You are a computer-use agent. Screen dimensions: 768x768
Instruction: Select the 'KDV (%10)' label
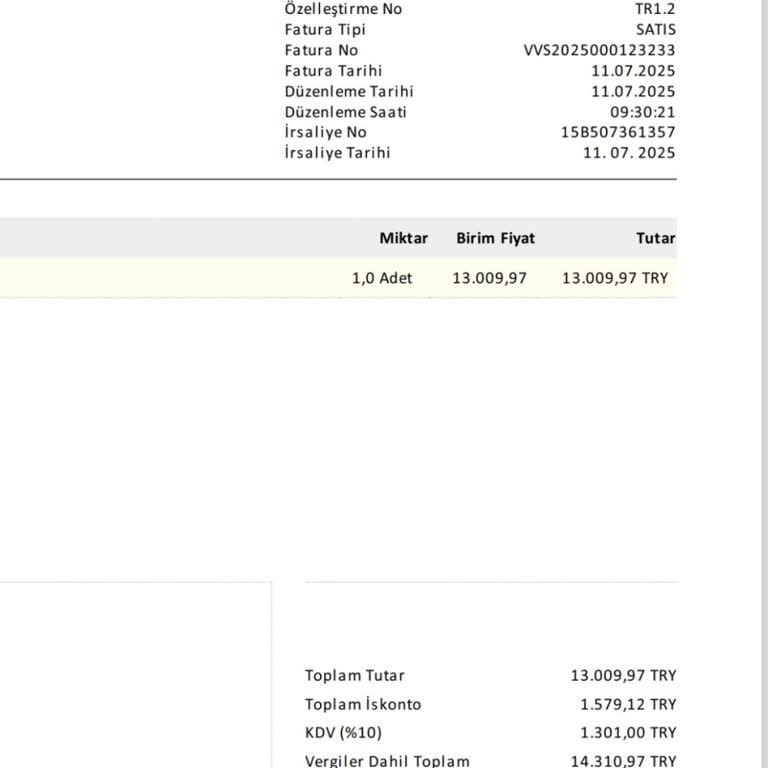coord(343,733)
